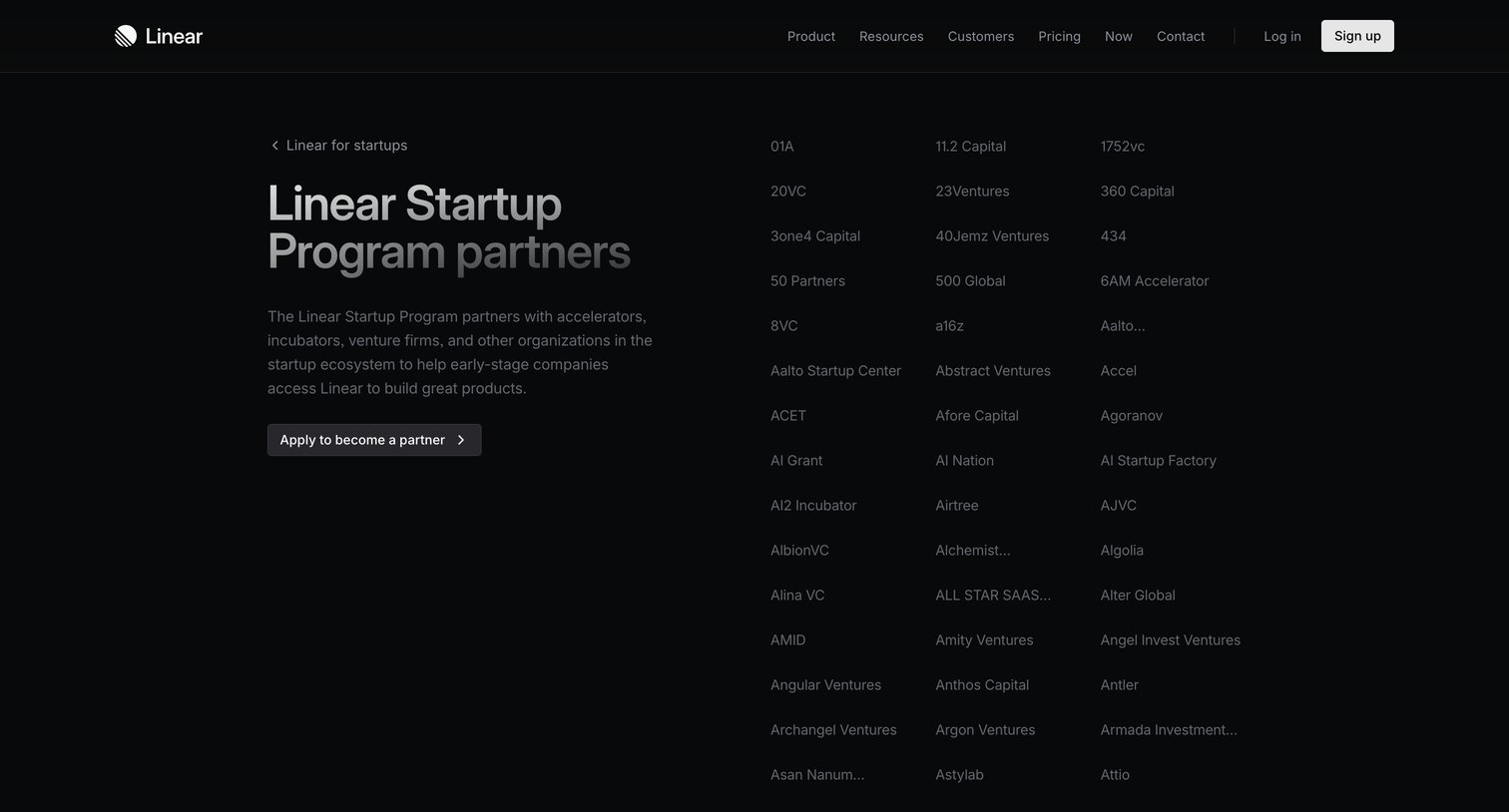Click the 8VC partner
Screen dimensions: 1509x812
click(x=784, y=326)
